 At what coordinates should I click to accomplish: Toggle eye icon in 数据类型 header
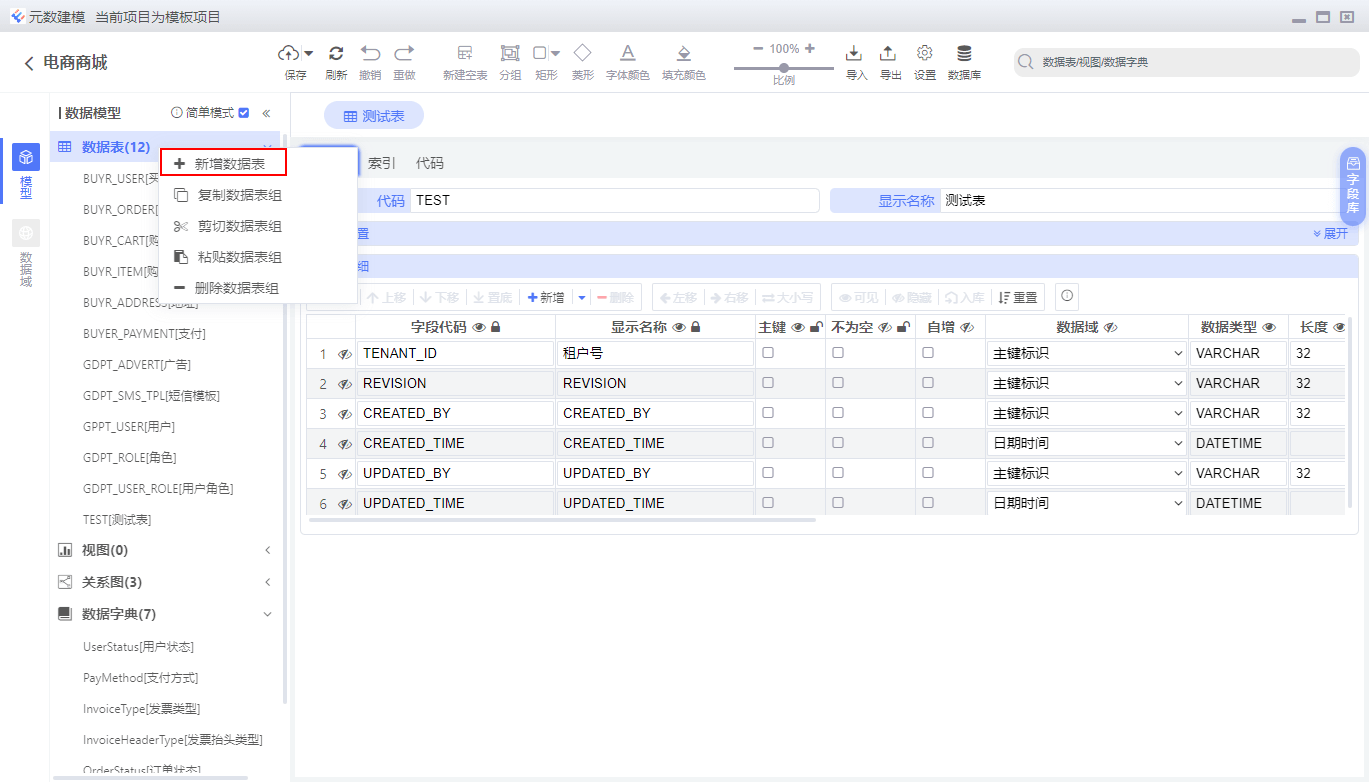pyautogui.click(x=1269, y=327)
